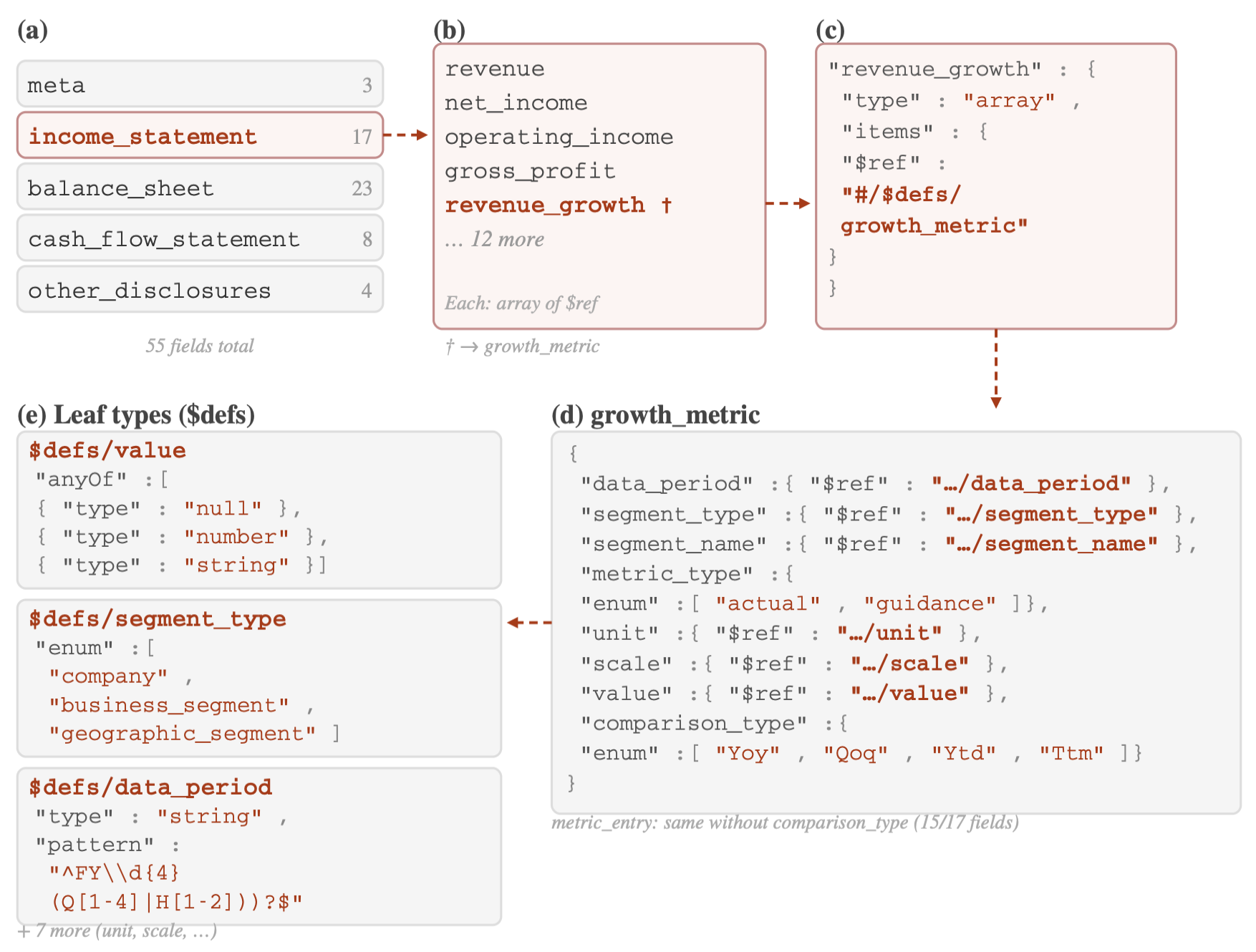Click the downward dashed arrow toward growth_metric
Image resolution: width=1256 pixels, height=952 pixels.
[995, 368]
